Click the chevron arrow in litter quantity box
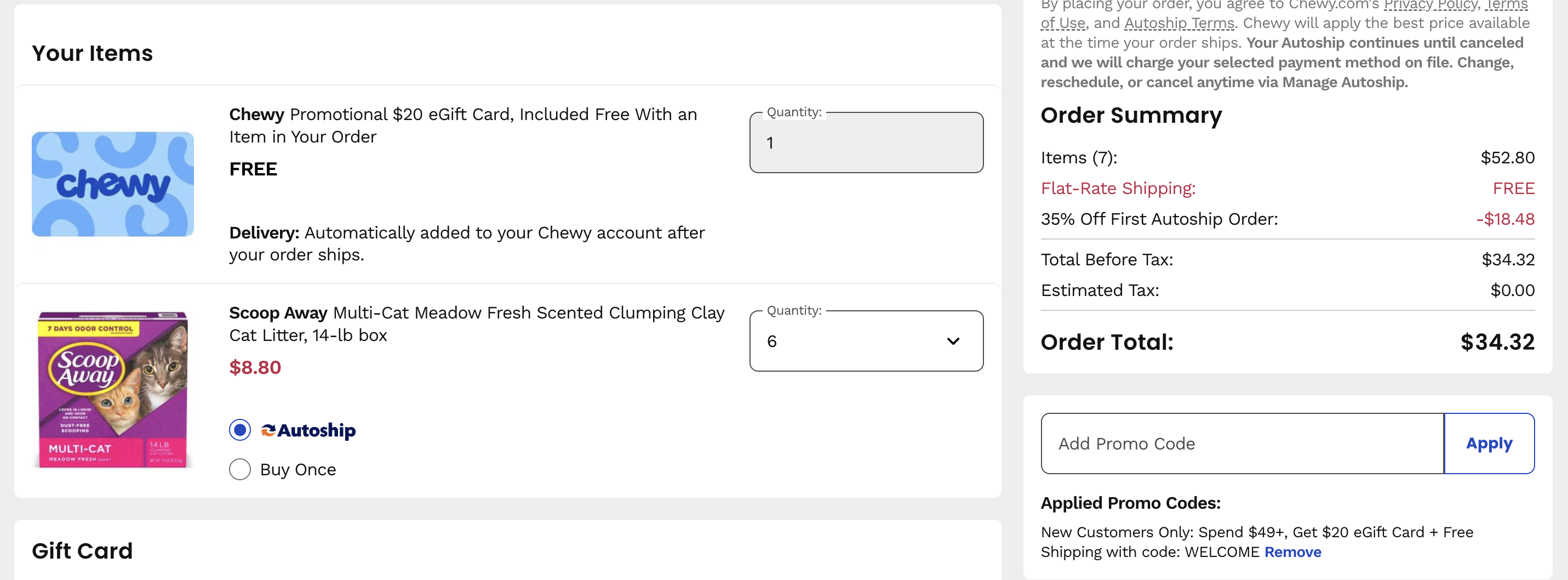Image resolution: width=1568 pixels, height=580 pixels. (953, 341)
